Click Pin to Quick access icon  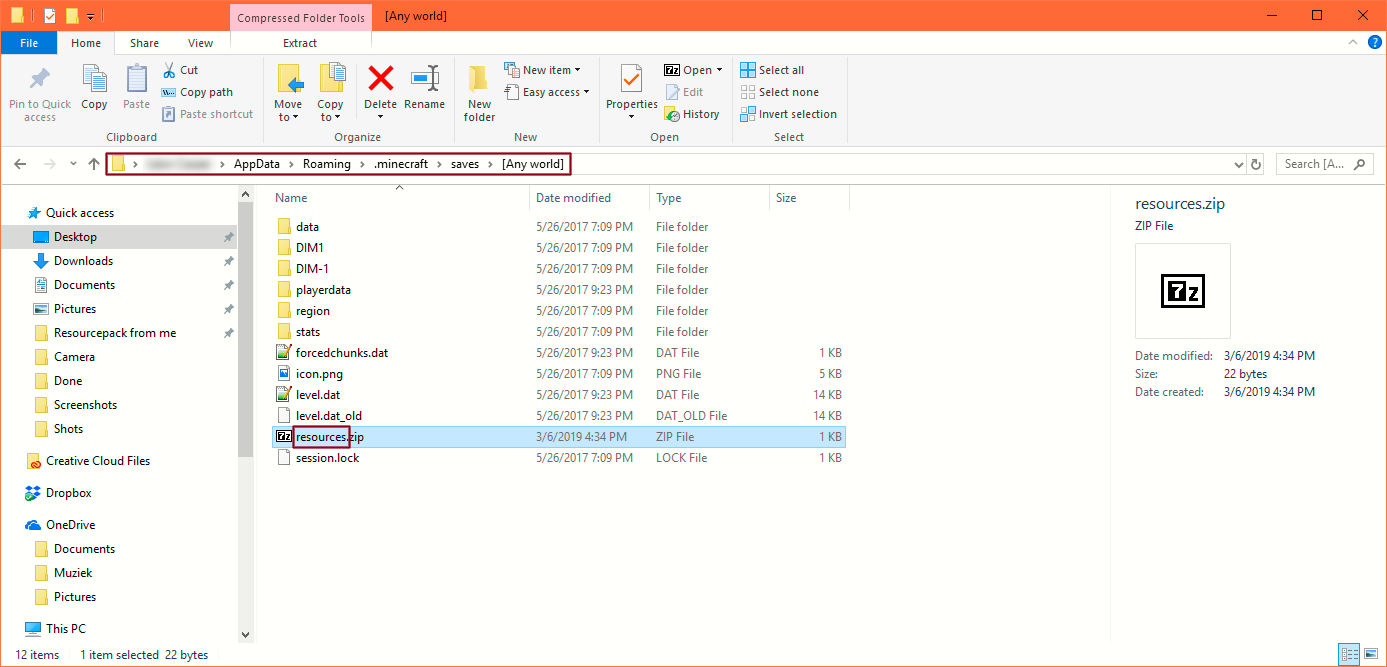(x=40, y=80)
